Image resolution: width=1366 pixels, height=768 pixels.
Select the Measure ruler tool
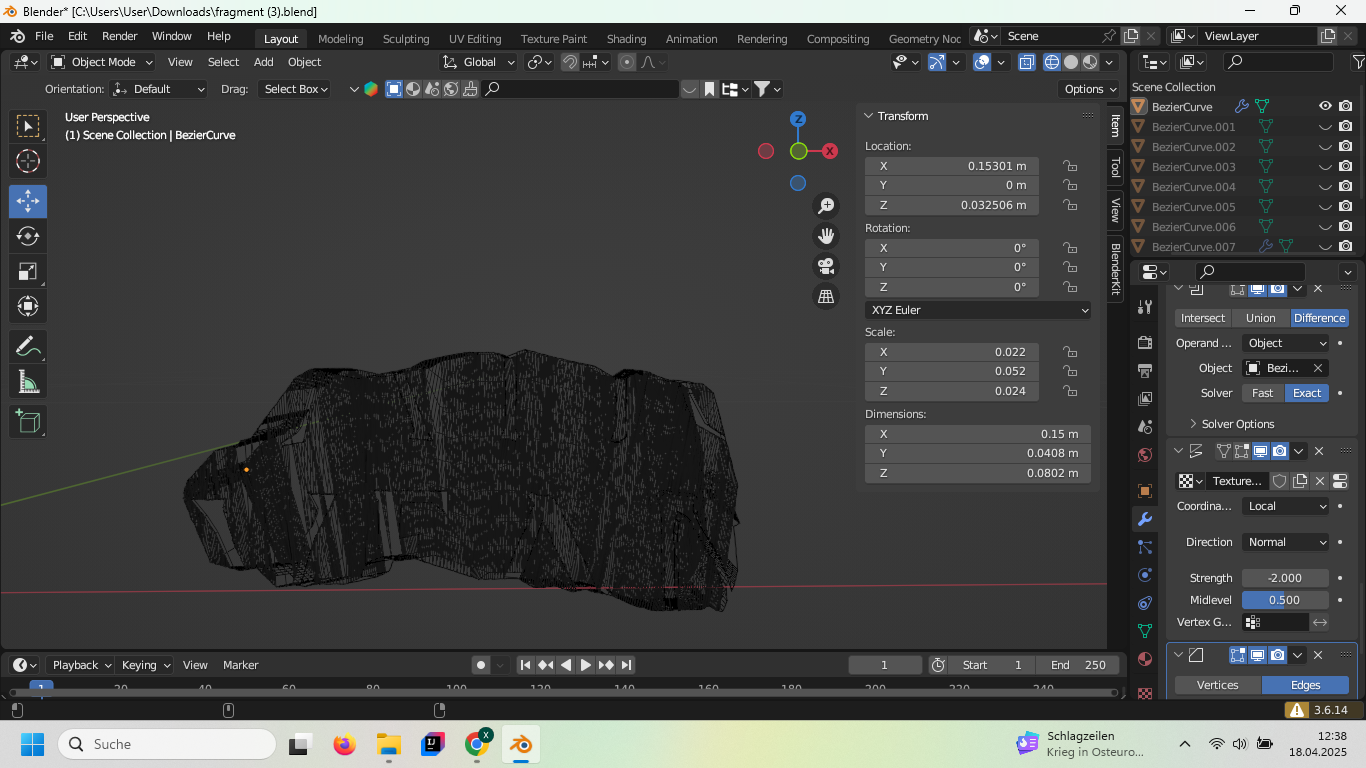28,382
